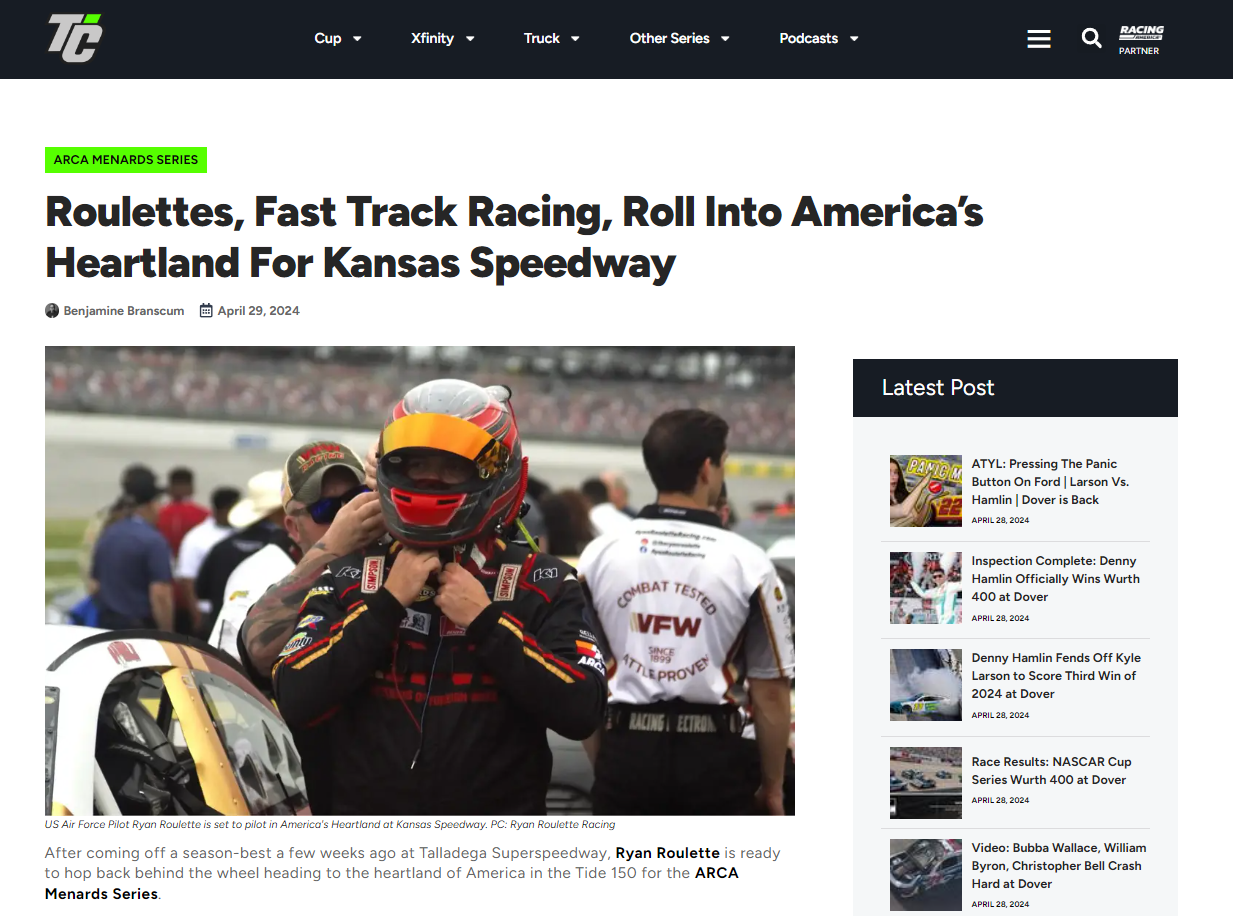Open ATYL Pressing The Panic Button post

point(1050,482)
